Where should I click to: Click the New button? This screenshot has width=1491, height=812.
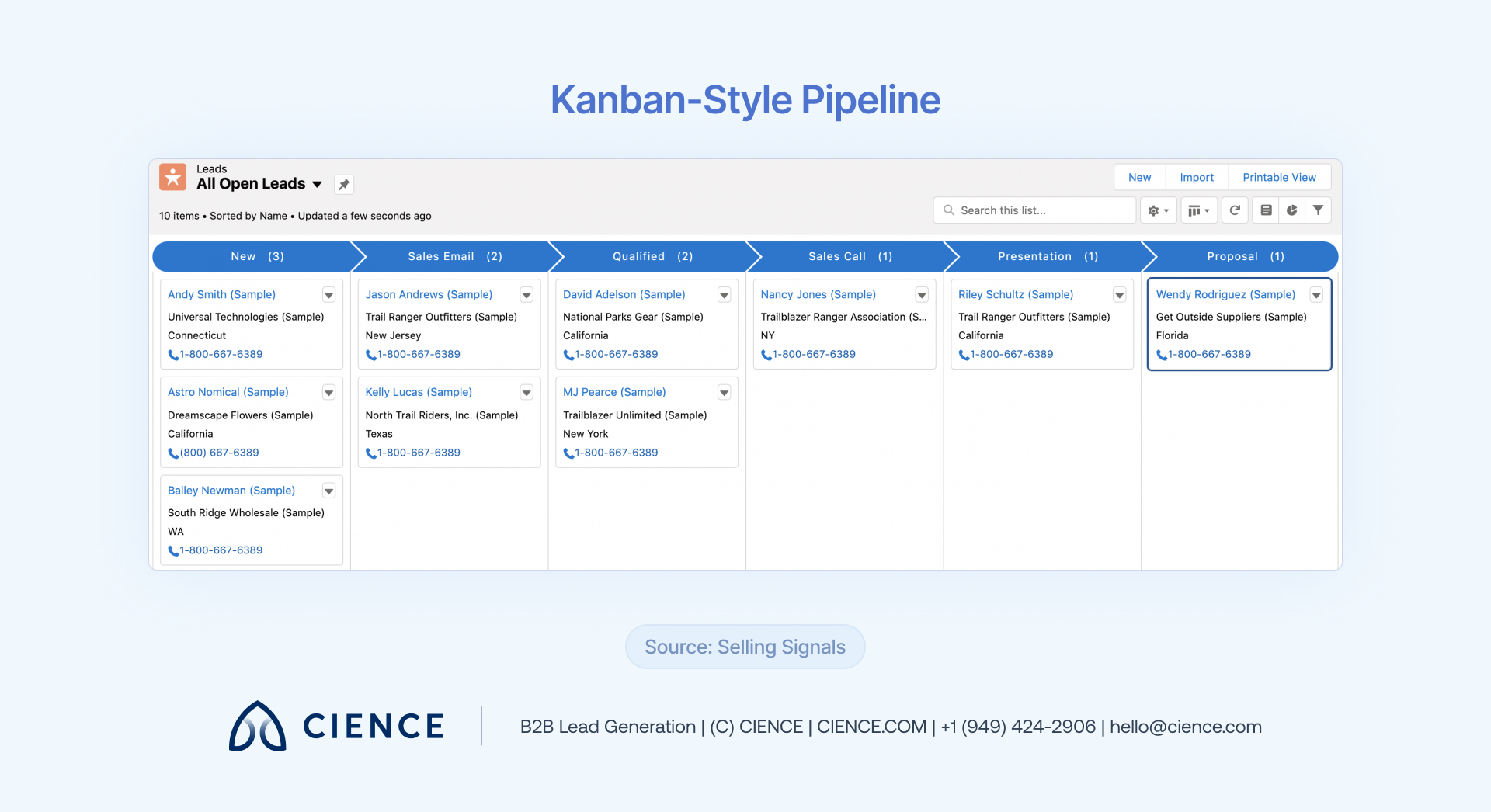[1138, 177]
